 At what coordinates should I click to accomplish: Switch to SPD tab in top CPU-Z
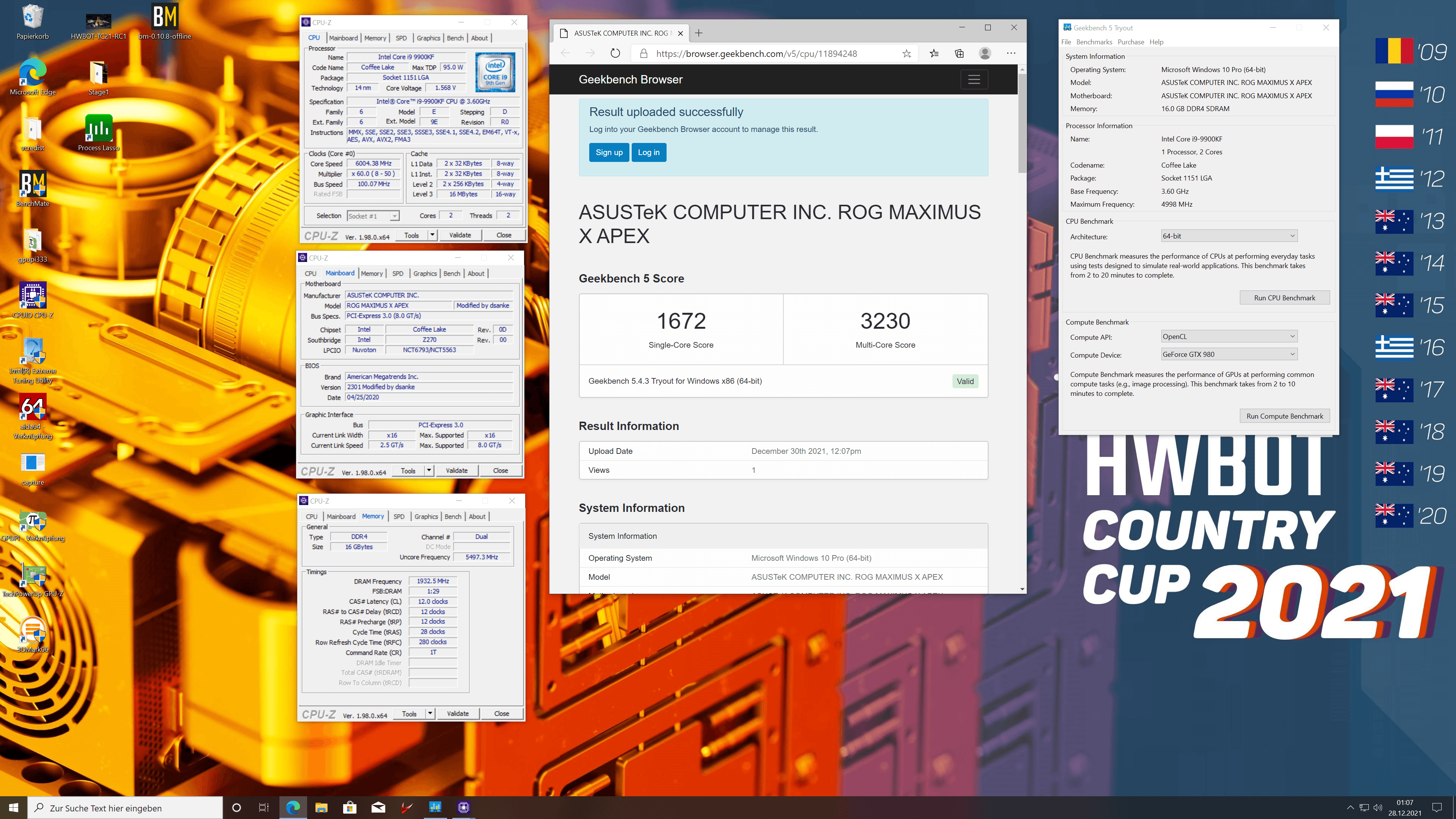pyautogui.click(x=401, y=38)
